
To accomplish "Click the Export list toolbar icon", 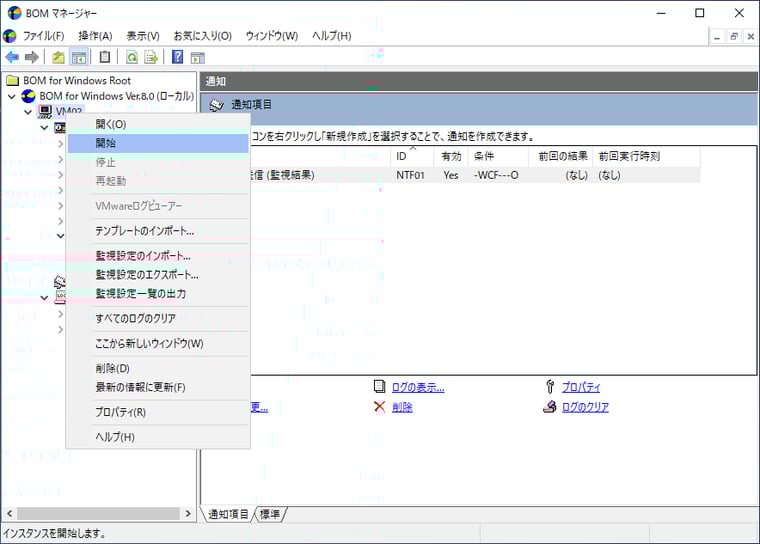I will [151, 57].
